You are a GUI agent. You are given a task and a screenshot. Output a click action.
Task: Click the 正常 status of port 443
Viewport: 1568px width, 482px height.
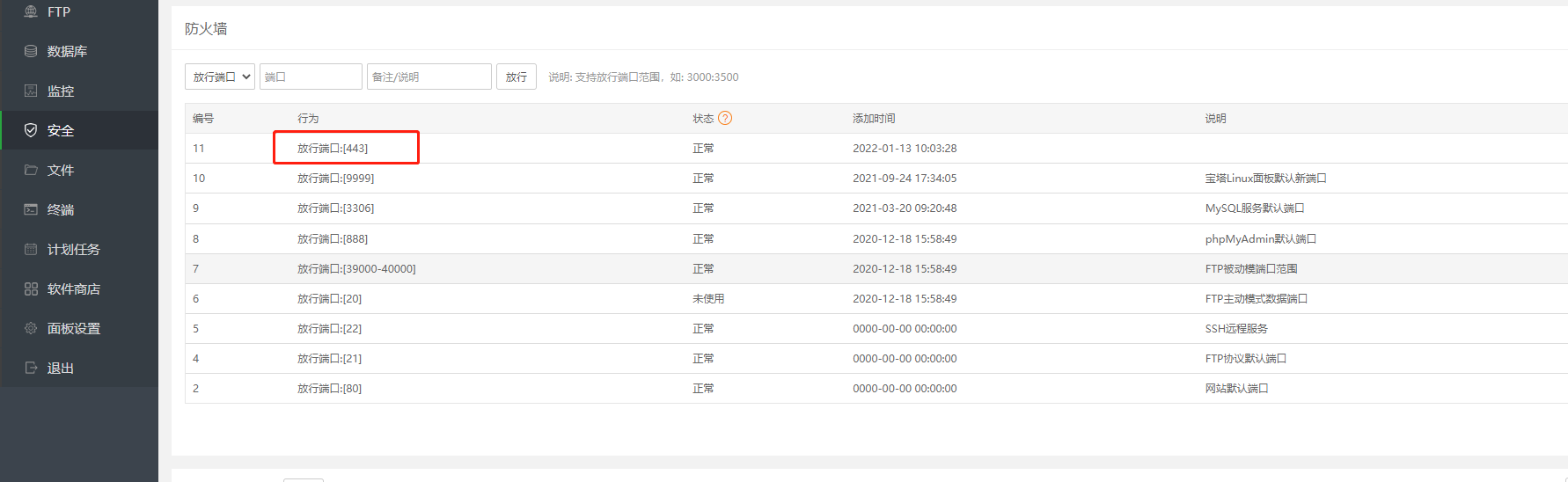(x=703, y=148)
